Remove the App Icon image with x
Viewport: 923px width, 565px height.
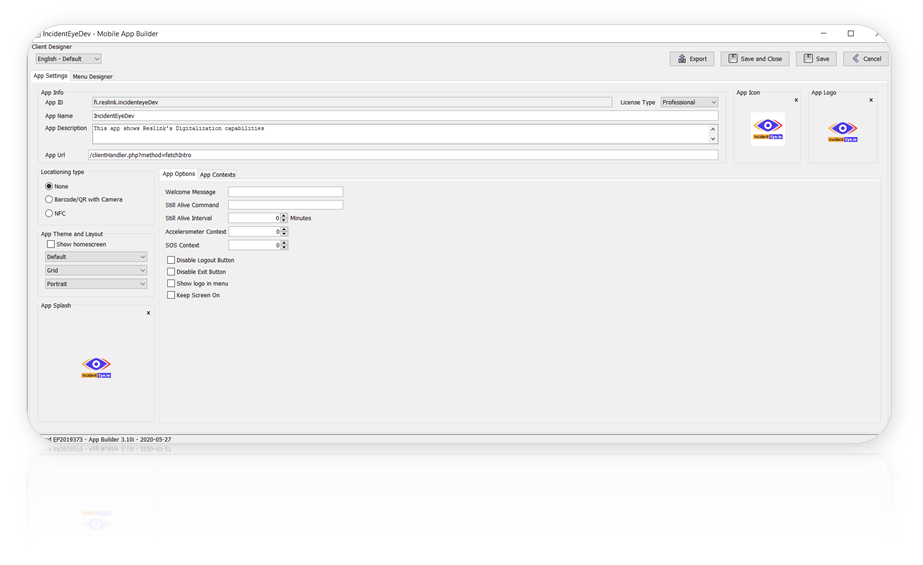pos(796,100)
